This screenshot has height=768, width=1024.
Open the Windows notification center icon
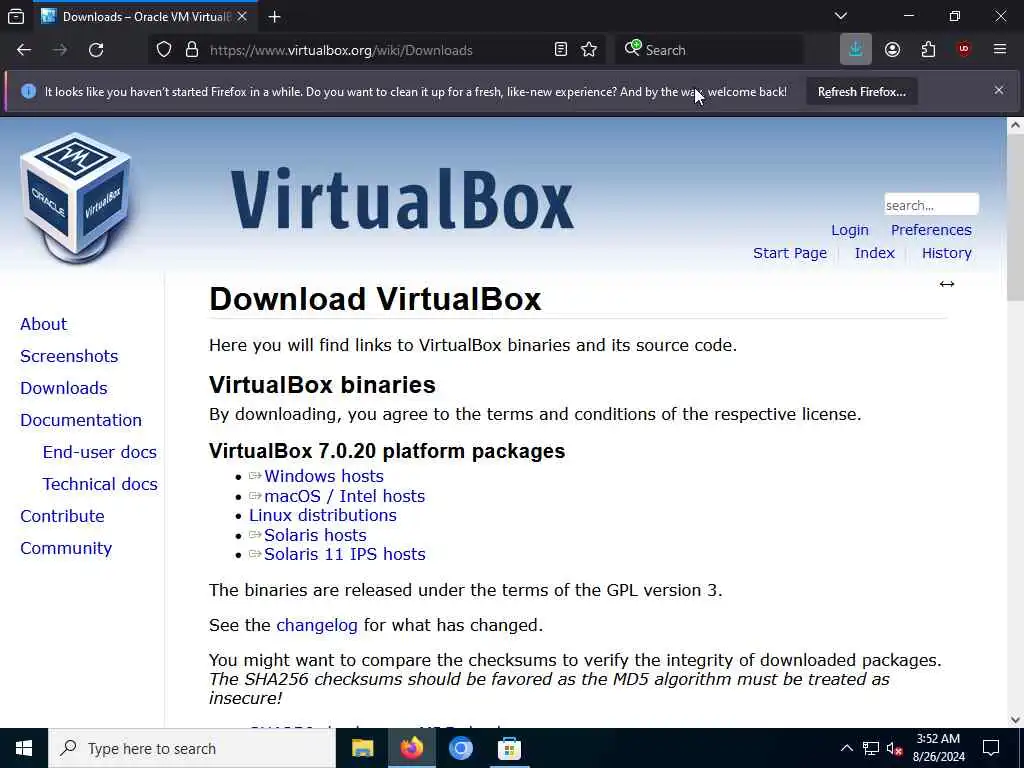pyautogui.click(x=991, y=748)
